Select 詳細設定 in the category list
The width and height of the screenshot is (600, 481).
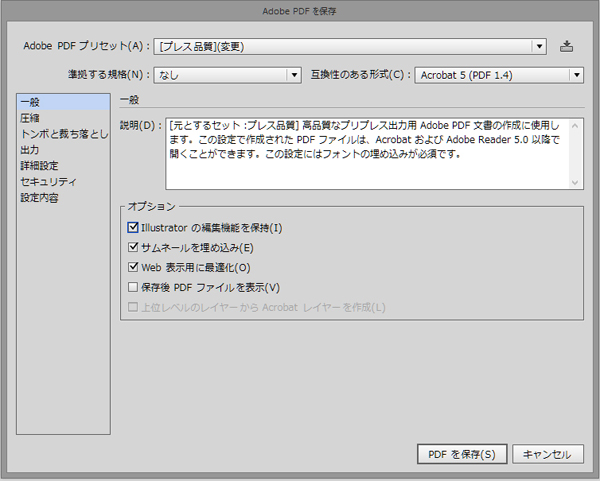click(x=64, y=166)
